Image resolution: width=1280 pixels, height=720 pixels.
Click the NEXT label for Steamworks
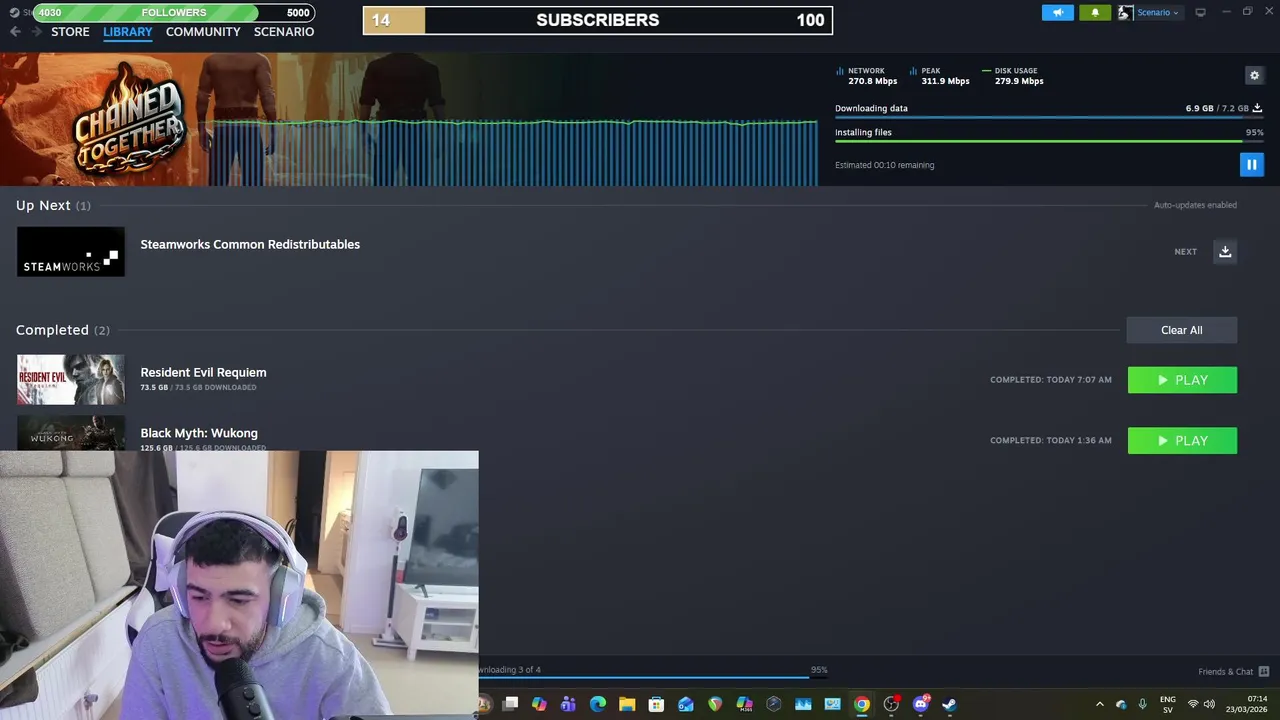[1185, 252]
